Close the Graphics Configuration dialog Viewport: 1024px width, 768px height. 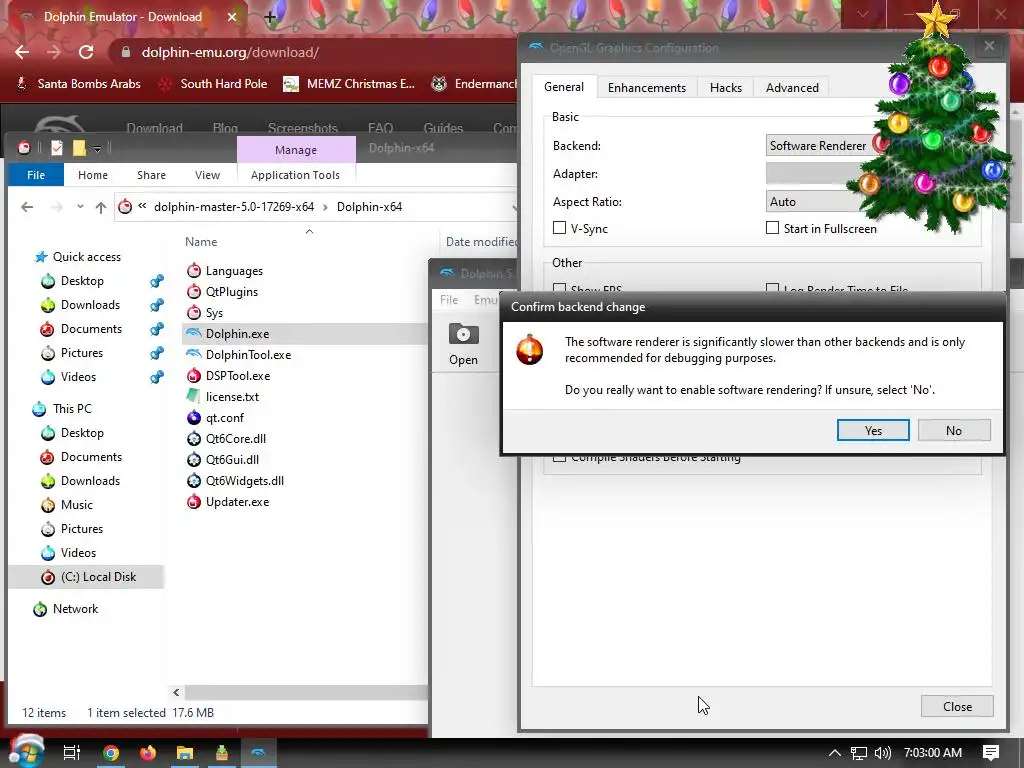coord(957,707)
